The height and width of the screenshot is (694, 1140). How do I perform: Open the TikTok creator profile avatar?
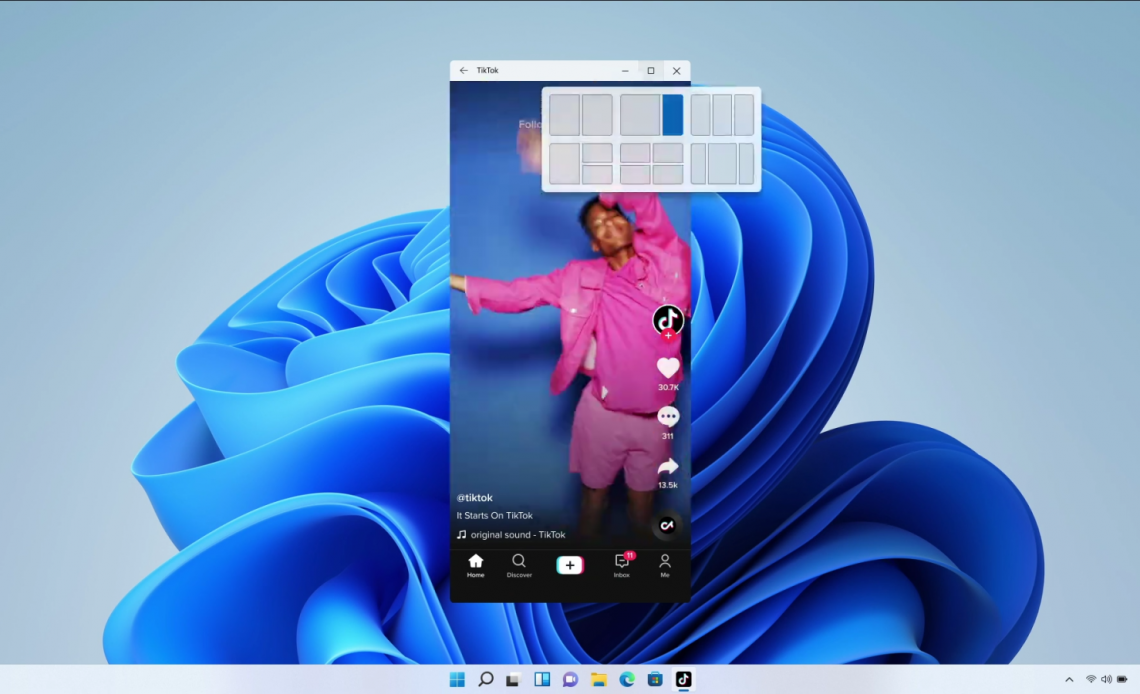(x=667, y=320)
